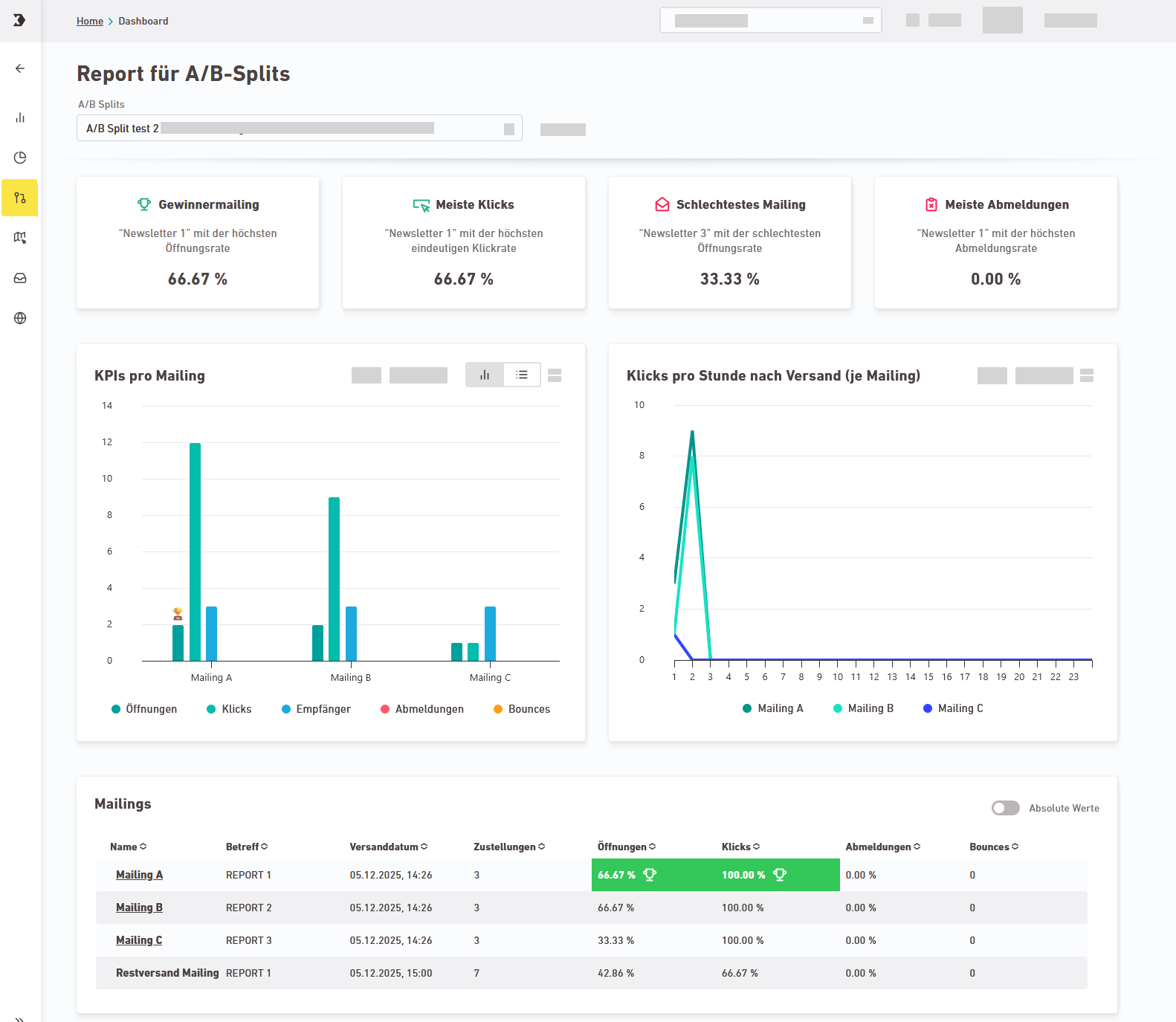
Task: Click the Home breadcrumb link
Action: pos(90,21)
